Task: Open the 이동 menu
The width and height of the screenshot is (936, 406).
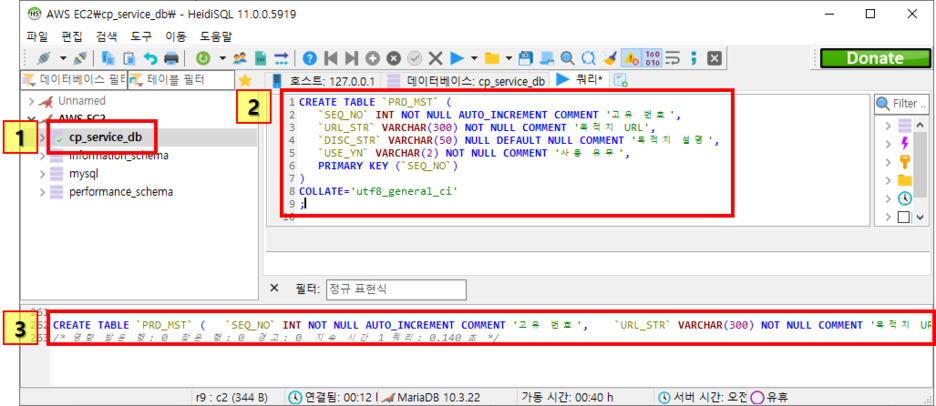Action: tap(176, 36)
